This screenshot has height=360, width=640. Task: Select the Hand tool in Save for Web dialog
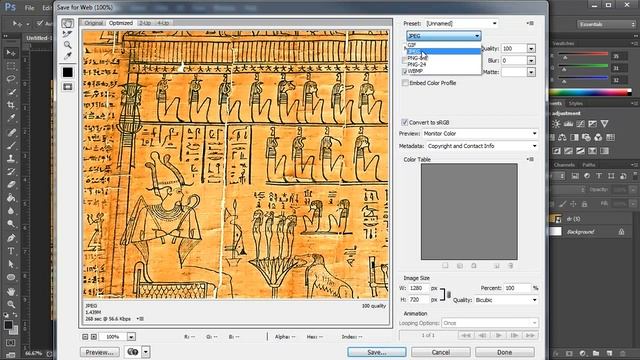tap(67, 23)
